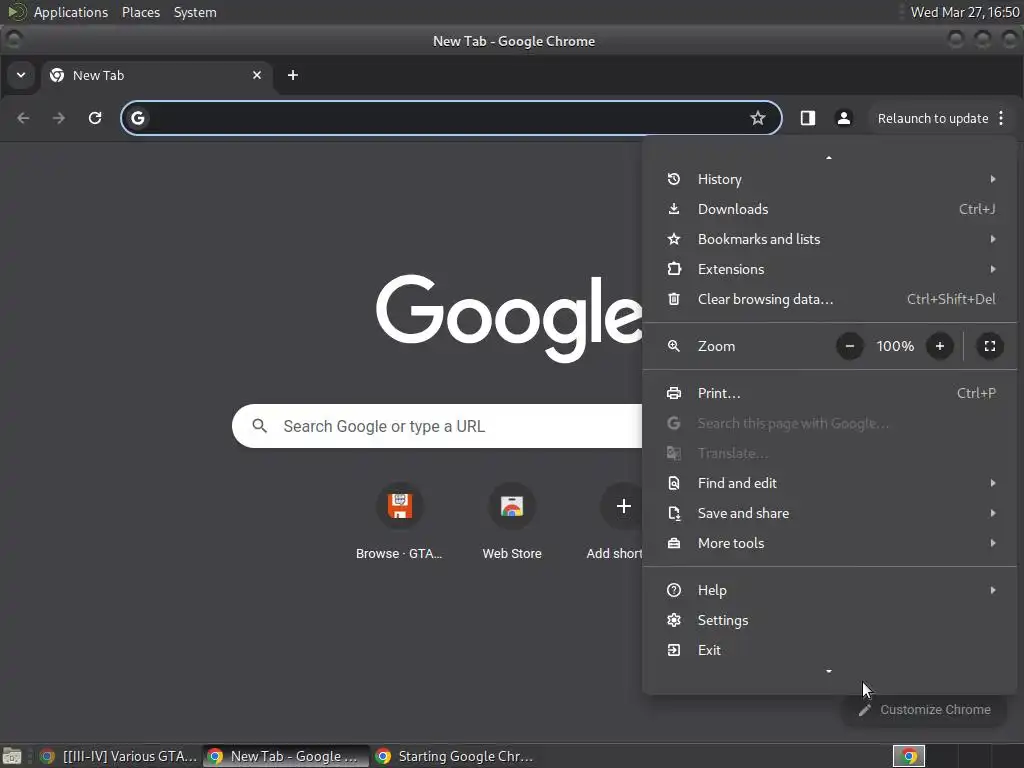Open History submenu in Chrome menu
1024x768 pixels.
click(x=829, y=179)
